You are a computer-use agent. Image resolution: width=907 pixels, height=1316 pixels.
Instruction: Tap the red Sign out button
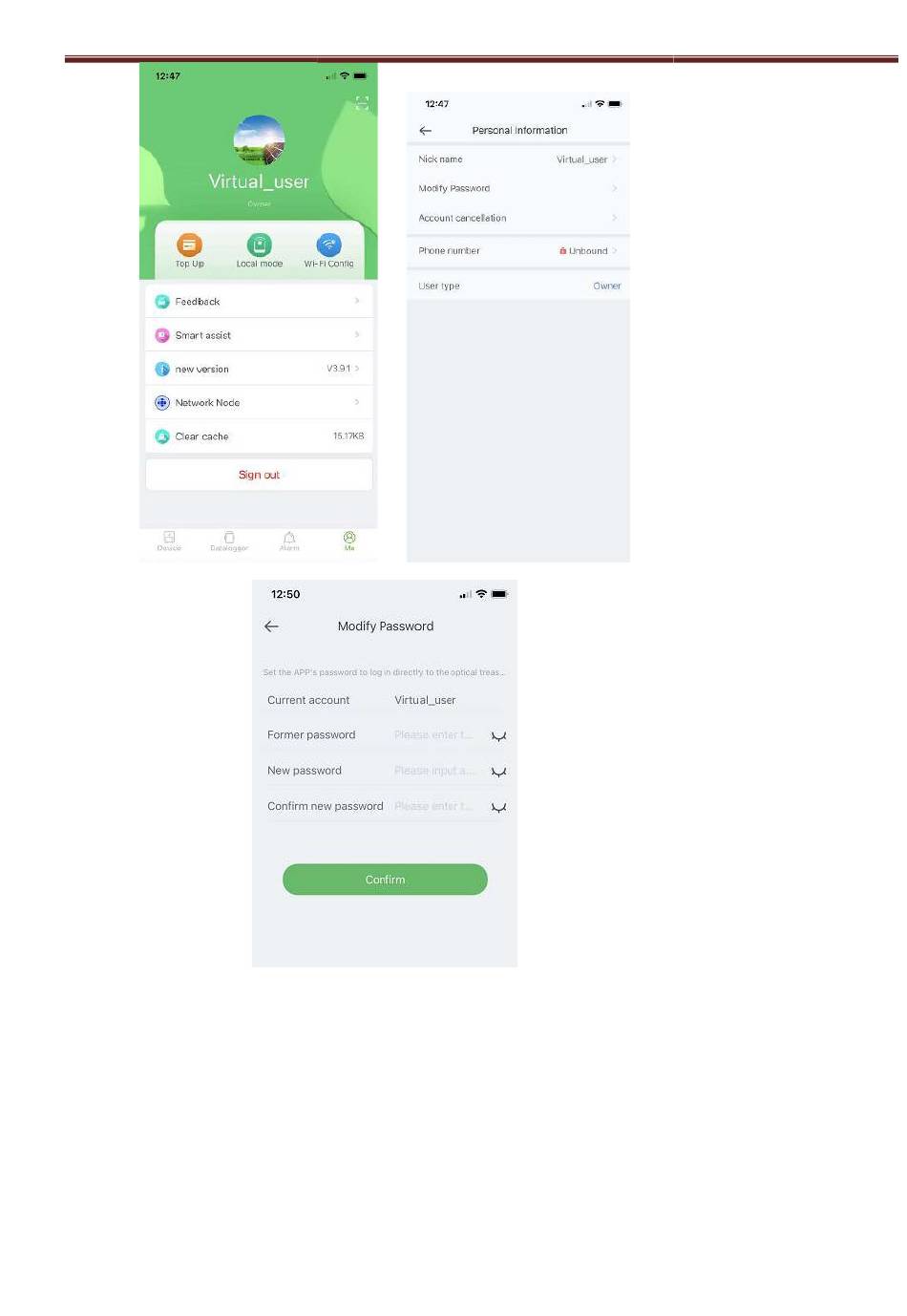259,475
